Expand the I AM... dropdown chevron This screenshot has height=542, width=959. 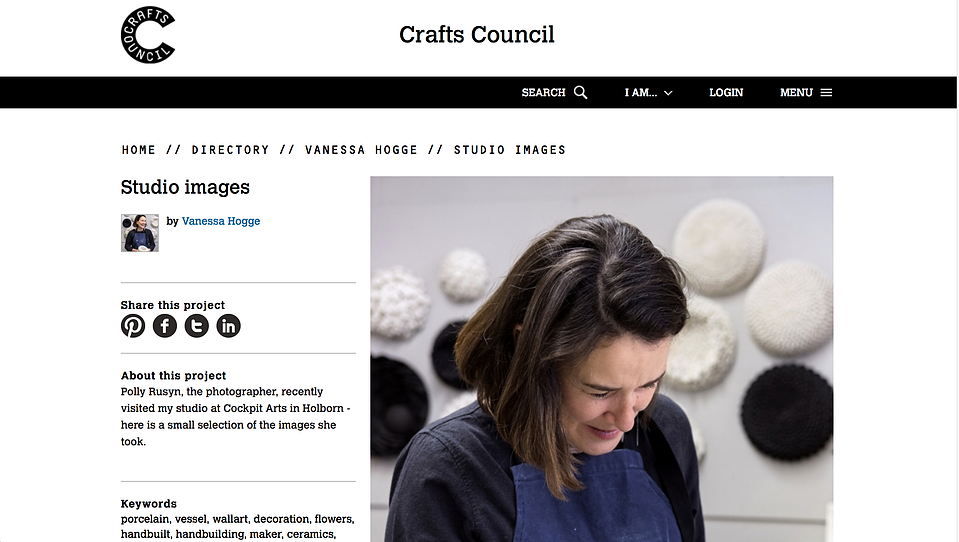tap(668, 93)
